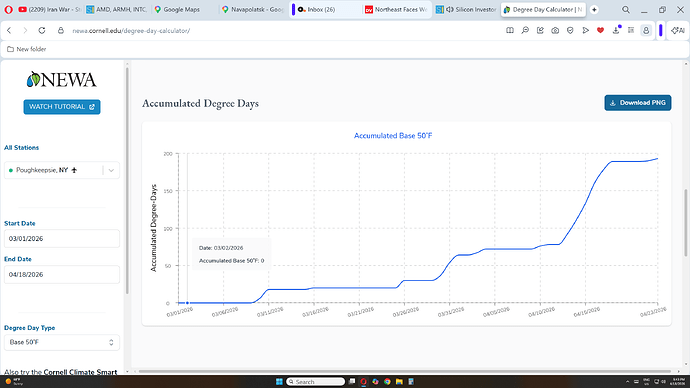The image size is (690, 388).
Task: Click the End Date field 04/18/2026
Action: 62,275
